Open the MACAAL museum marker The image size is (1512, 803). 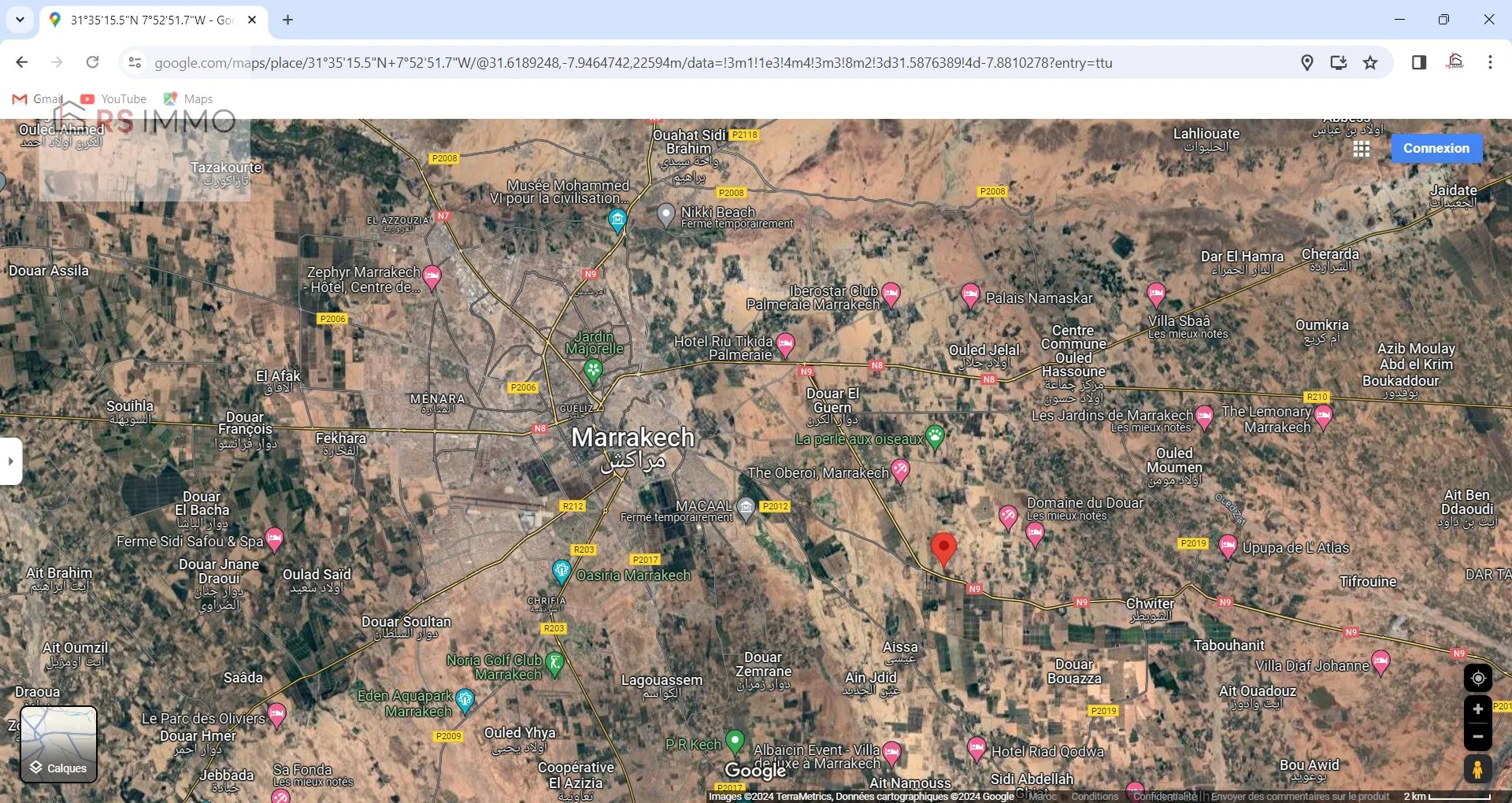pyautogui.click(x=746, y=507)
